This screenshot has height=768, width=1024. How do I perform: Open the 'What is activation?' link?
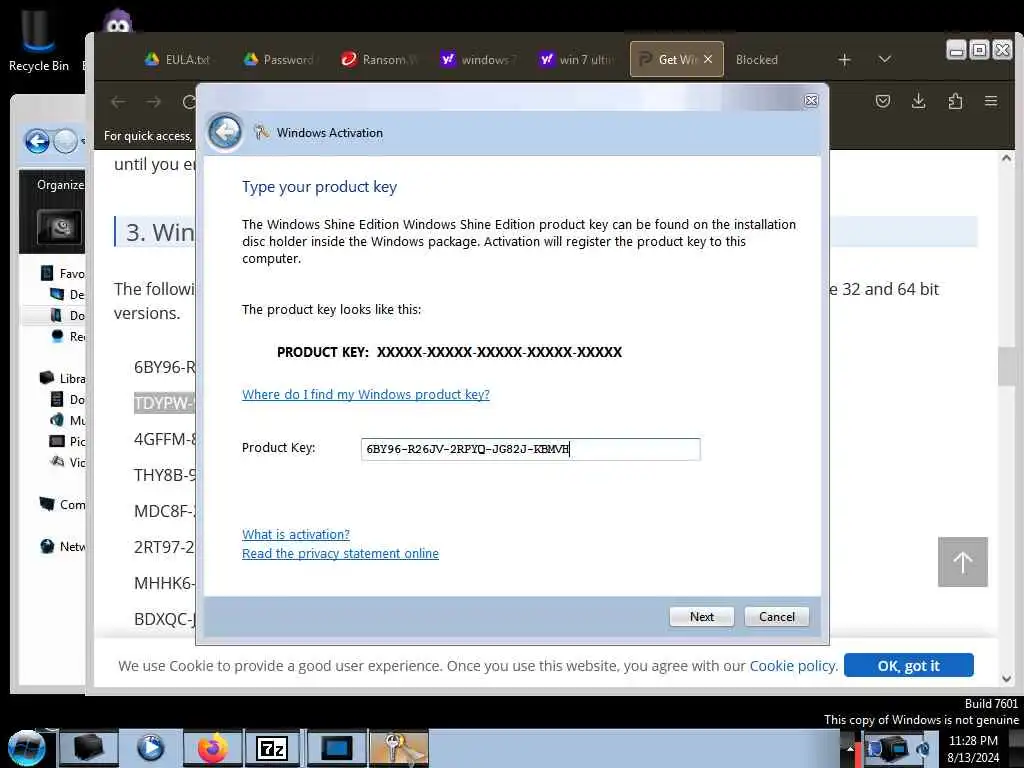tap(296, 534)
